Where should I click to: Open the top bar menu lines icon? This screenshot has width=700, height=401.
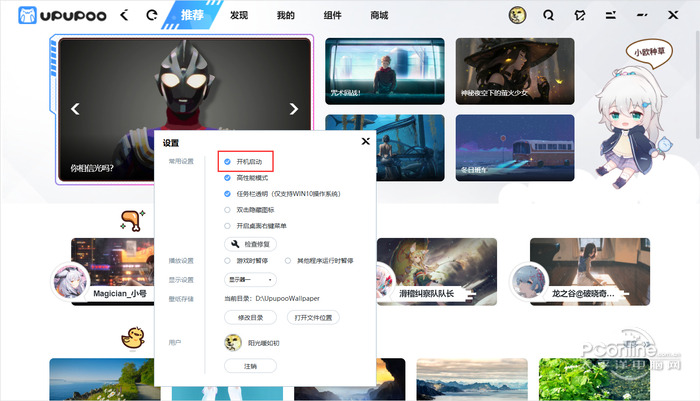click(x=611, y=16)
